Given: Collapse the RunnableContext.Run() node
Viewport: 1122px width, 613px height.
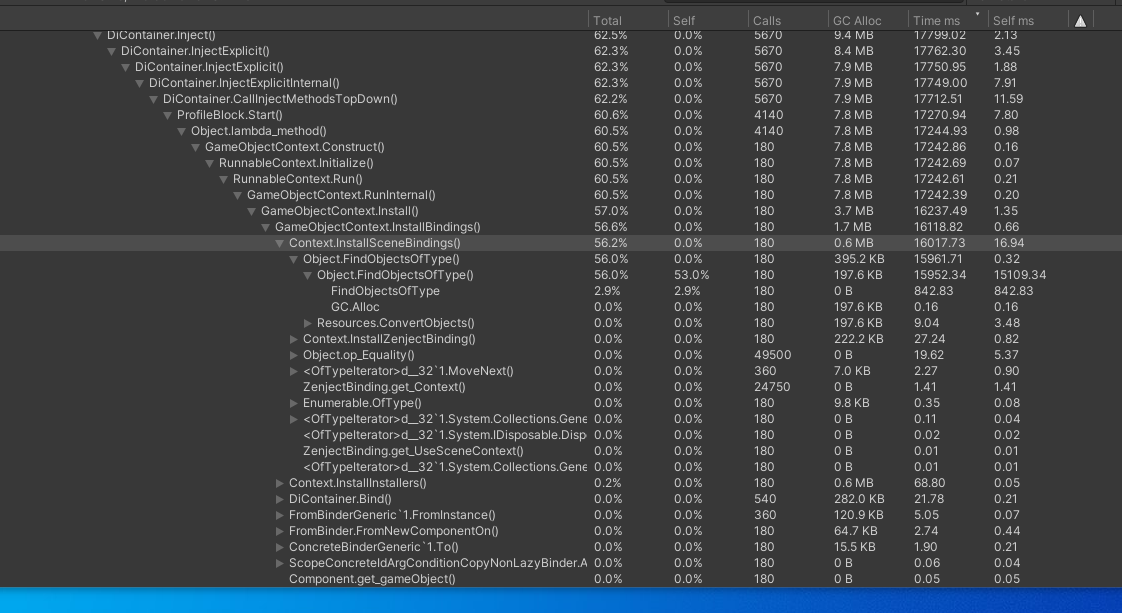Looking at the screenshot, I should coord(224,180).
